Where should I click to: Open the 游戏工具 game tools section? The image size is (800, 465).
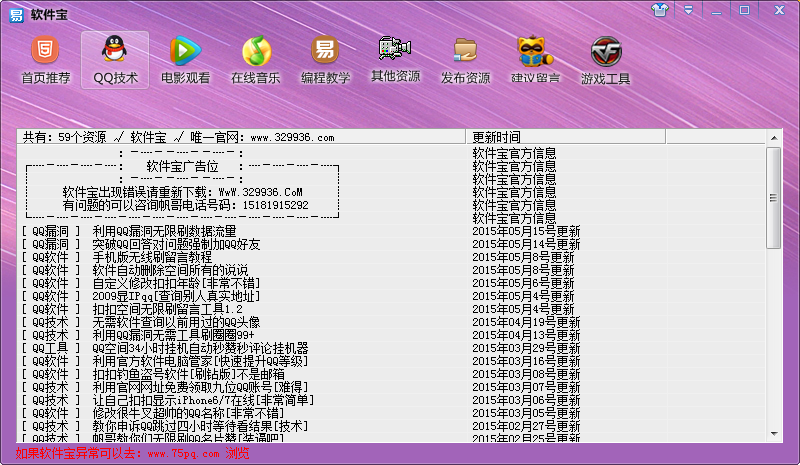coord(606,60)
